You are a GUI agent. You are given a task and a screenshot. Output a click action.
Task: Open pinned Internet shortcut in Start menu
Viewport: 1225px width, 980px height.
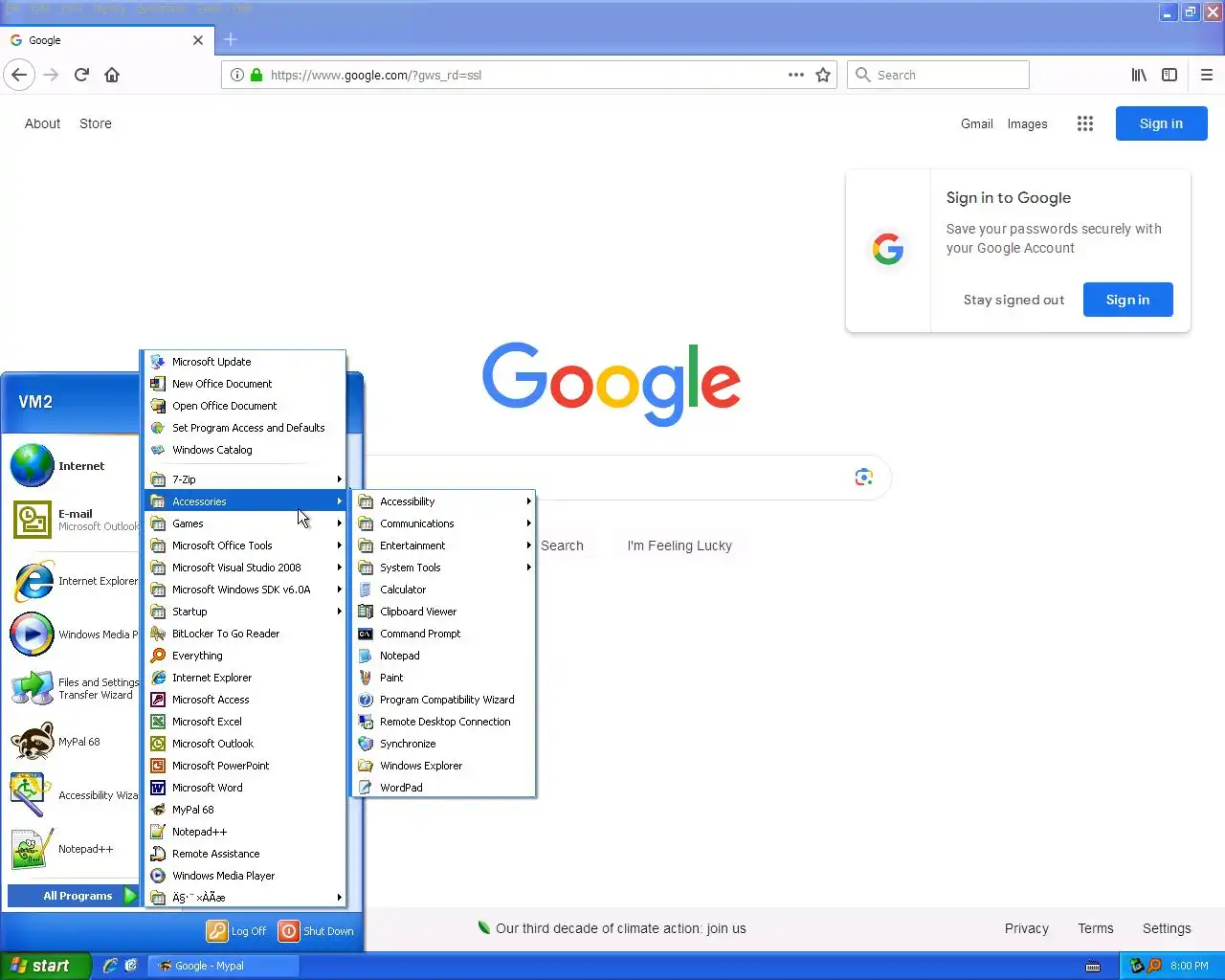[72, 466]
